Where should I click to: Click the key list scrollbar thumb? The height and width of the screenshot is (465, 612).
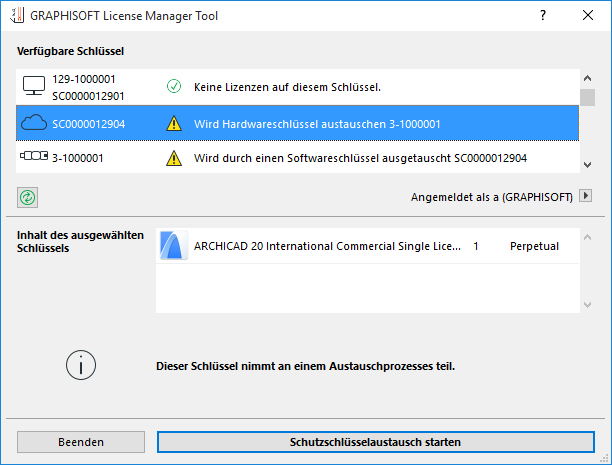[x=587, y=96]
